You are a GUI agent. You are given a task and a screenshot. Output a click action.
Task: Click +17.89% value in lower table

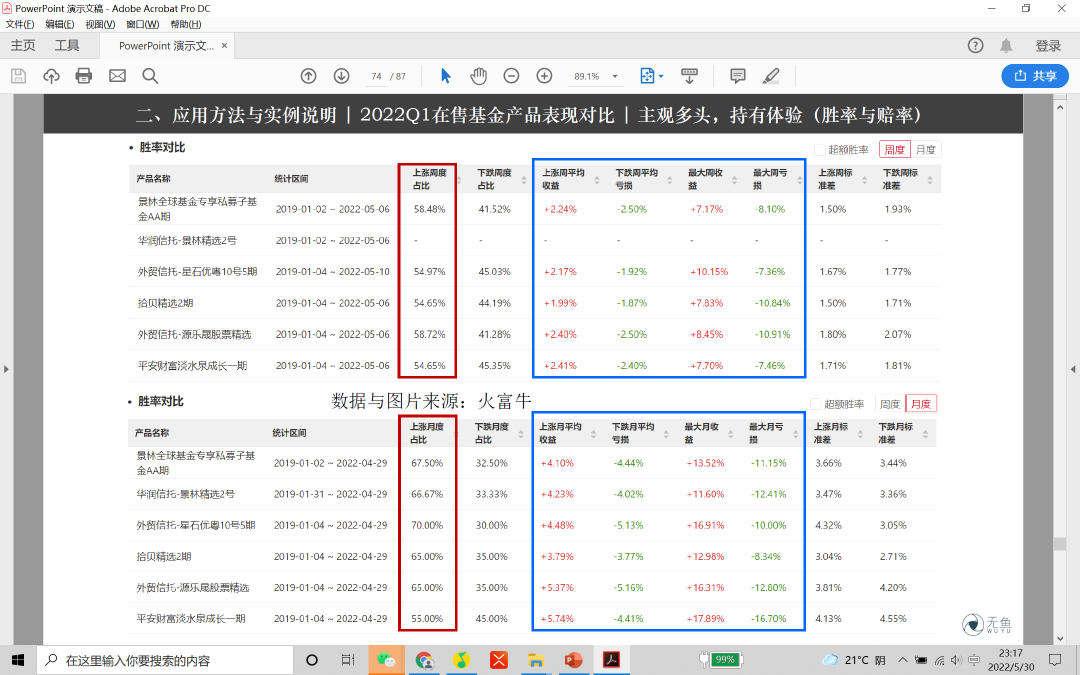point(705,619)
